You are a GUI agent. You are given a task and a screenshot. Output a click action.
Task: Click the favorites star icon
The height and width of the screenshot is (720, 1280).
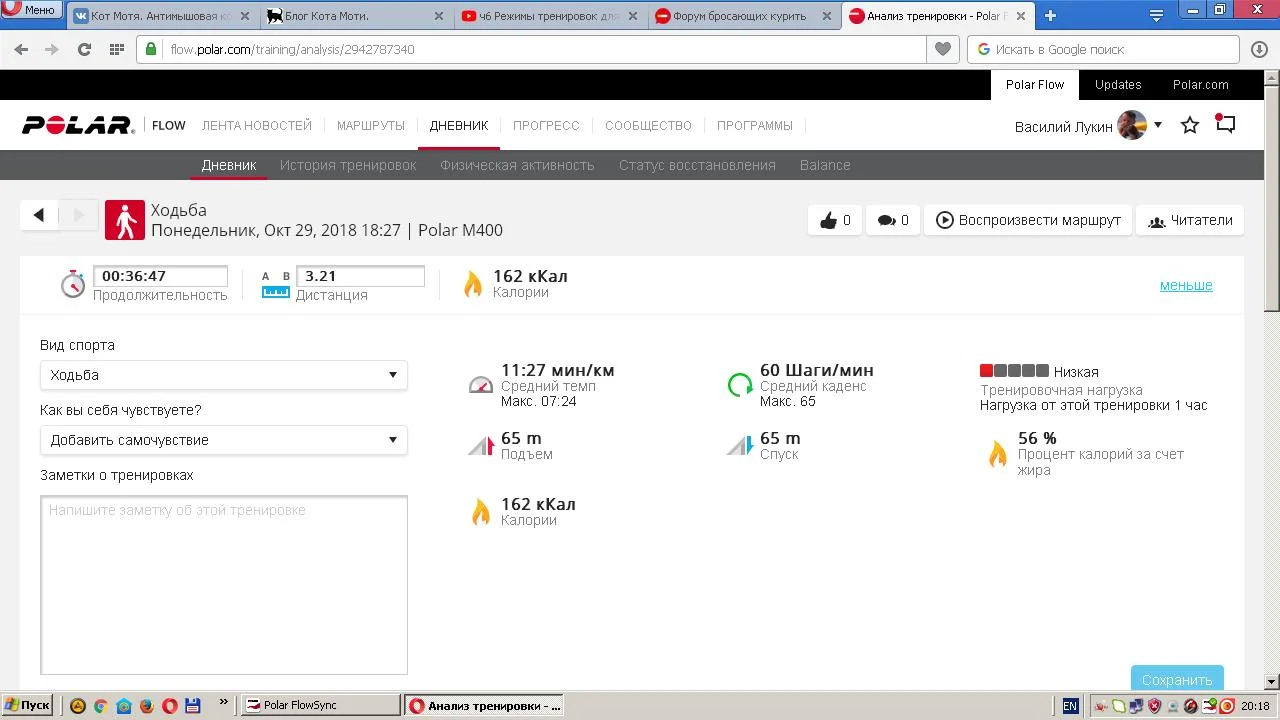1190,126
